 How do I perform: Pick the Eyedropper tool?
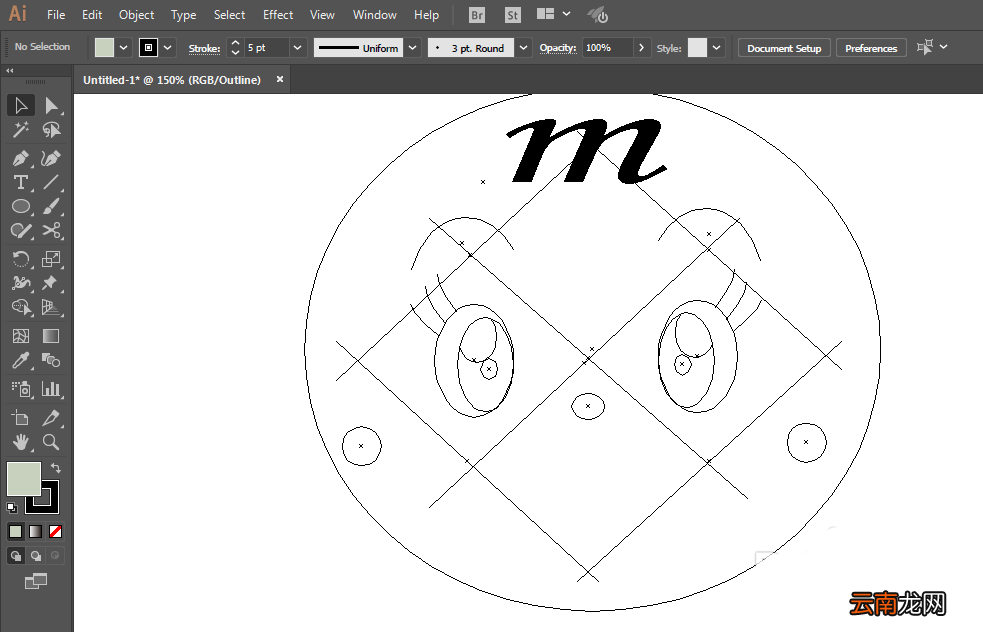21,361
